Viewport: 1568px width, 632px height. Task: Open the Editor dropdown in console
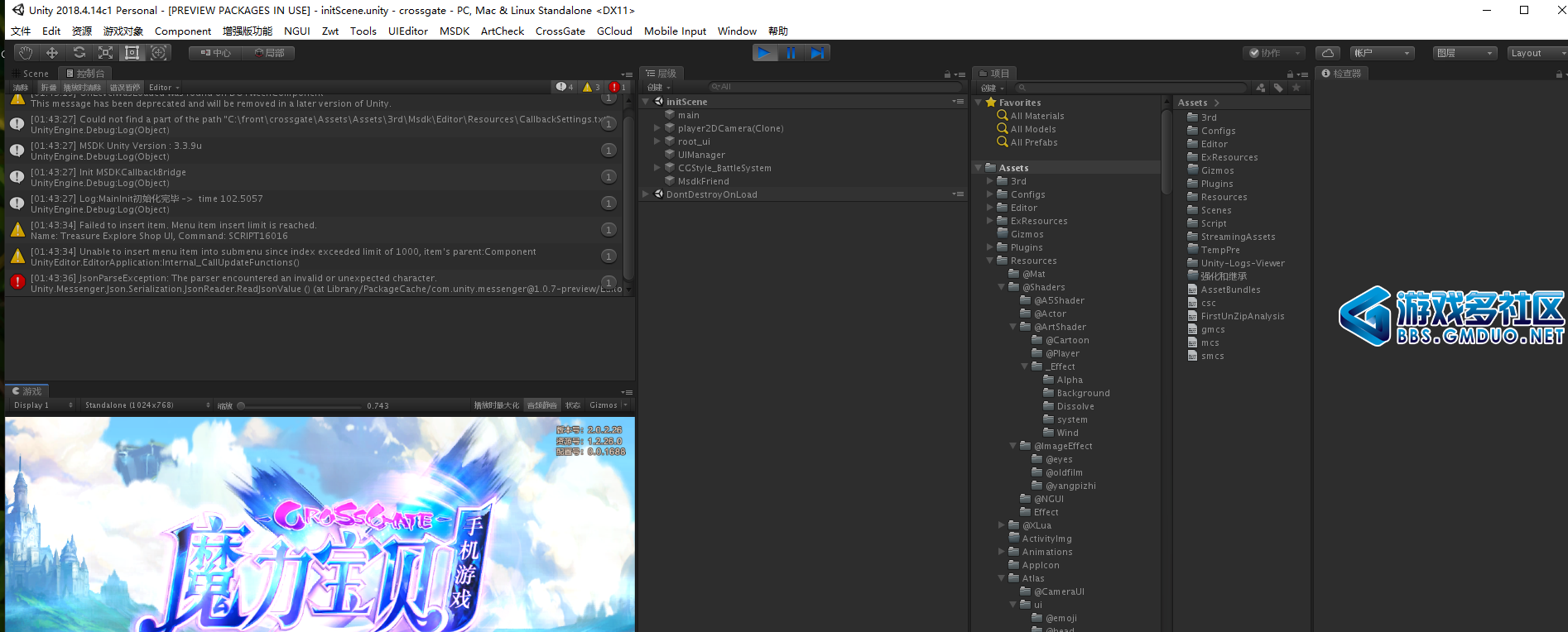point(164,87)
